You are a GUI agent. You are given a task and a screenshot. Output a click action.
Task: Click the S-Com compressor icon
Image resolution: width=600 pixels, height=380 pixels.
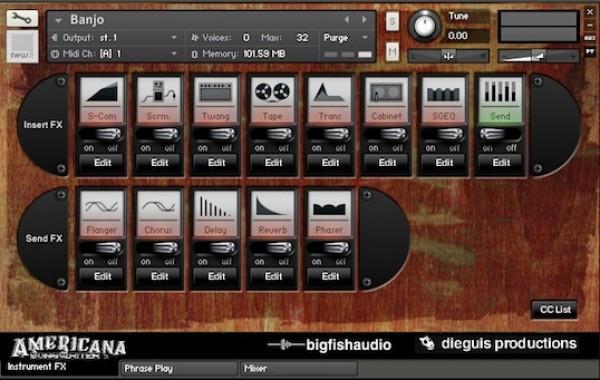102,92
